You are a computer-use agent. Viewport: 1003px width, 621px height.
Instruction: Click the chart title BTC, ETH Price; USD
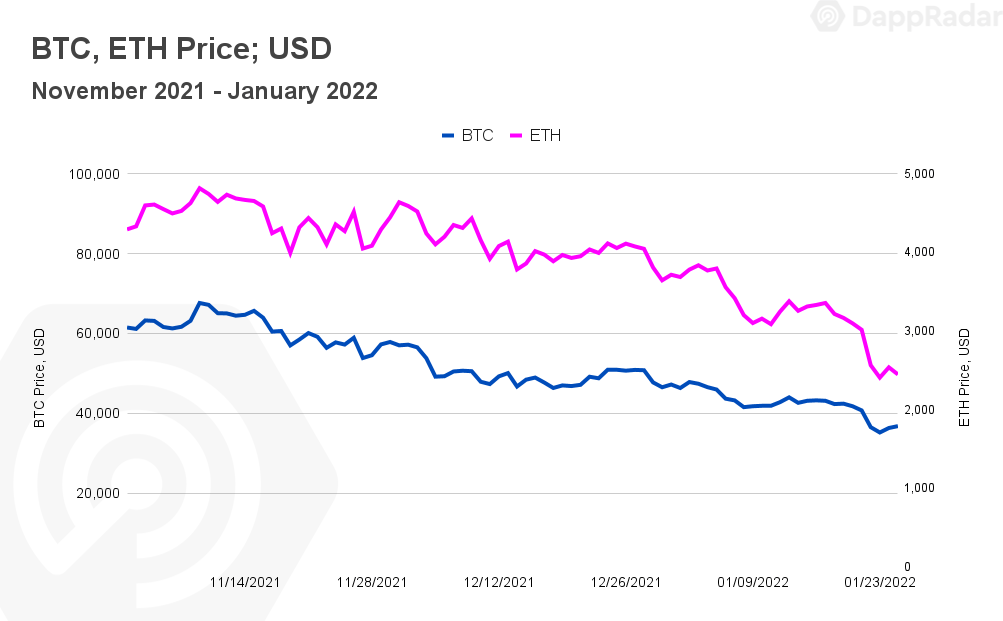coord(182,49)
